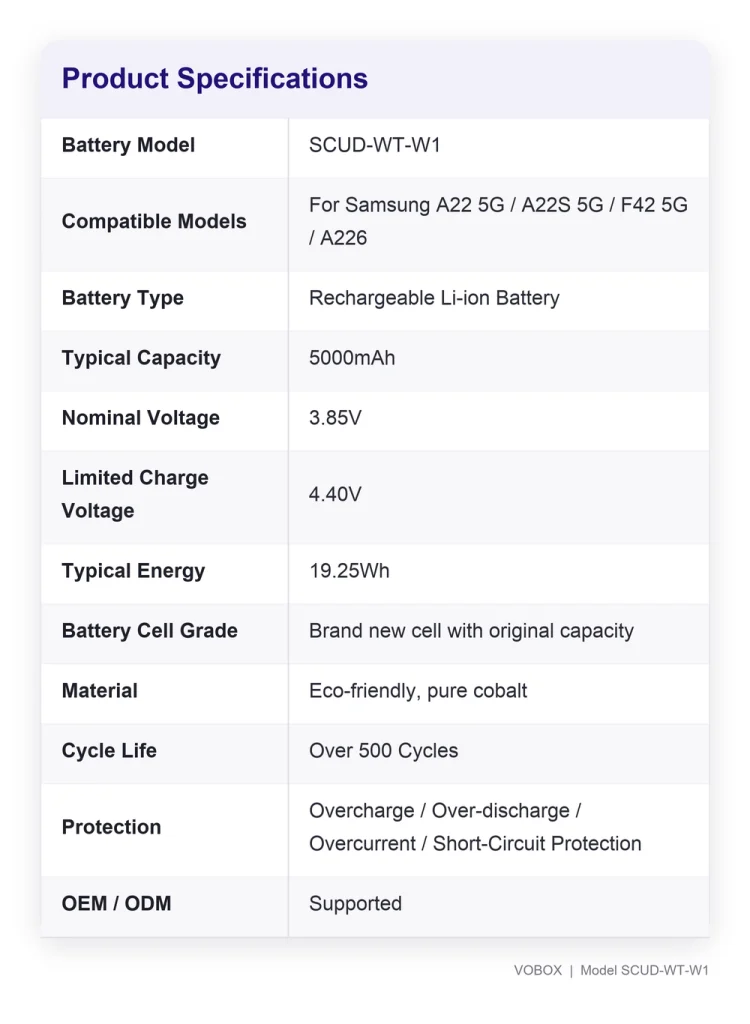Click the 3.85V nominal voltage value
Screen dimensions: 750x1024
pyautogui.click(x=335, y=418)
